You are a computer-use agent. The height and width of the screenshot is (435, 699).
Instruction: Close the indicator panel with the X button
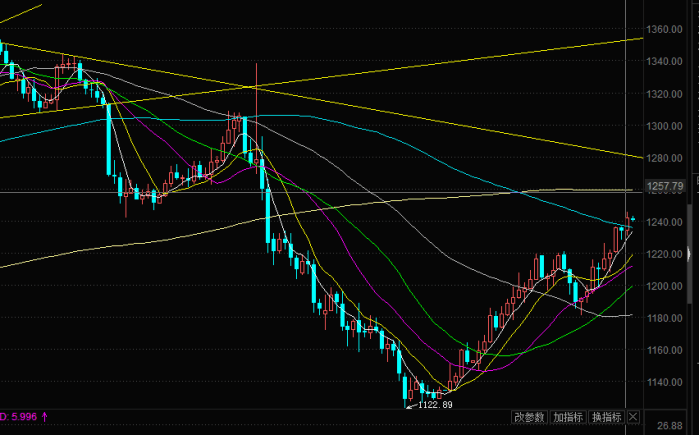(x=633, y=417)
